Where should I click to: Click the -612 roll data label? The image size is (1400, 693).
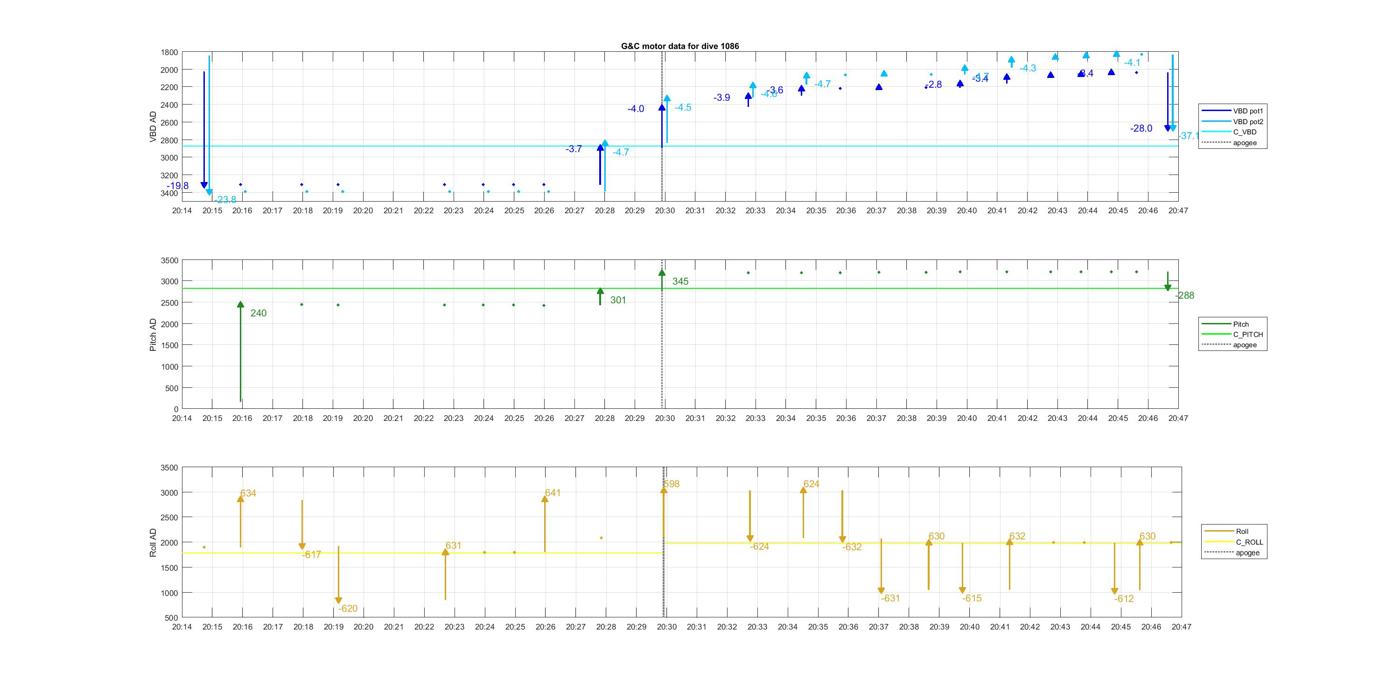pos(1124,599)
